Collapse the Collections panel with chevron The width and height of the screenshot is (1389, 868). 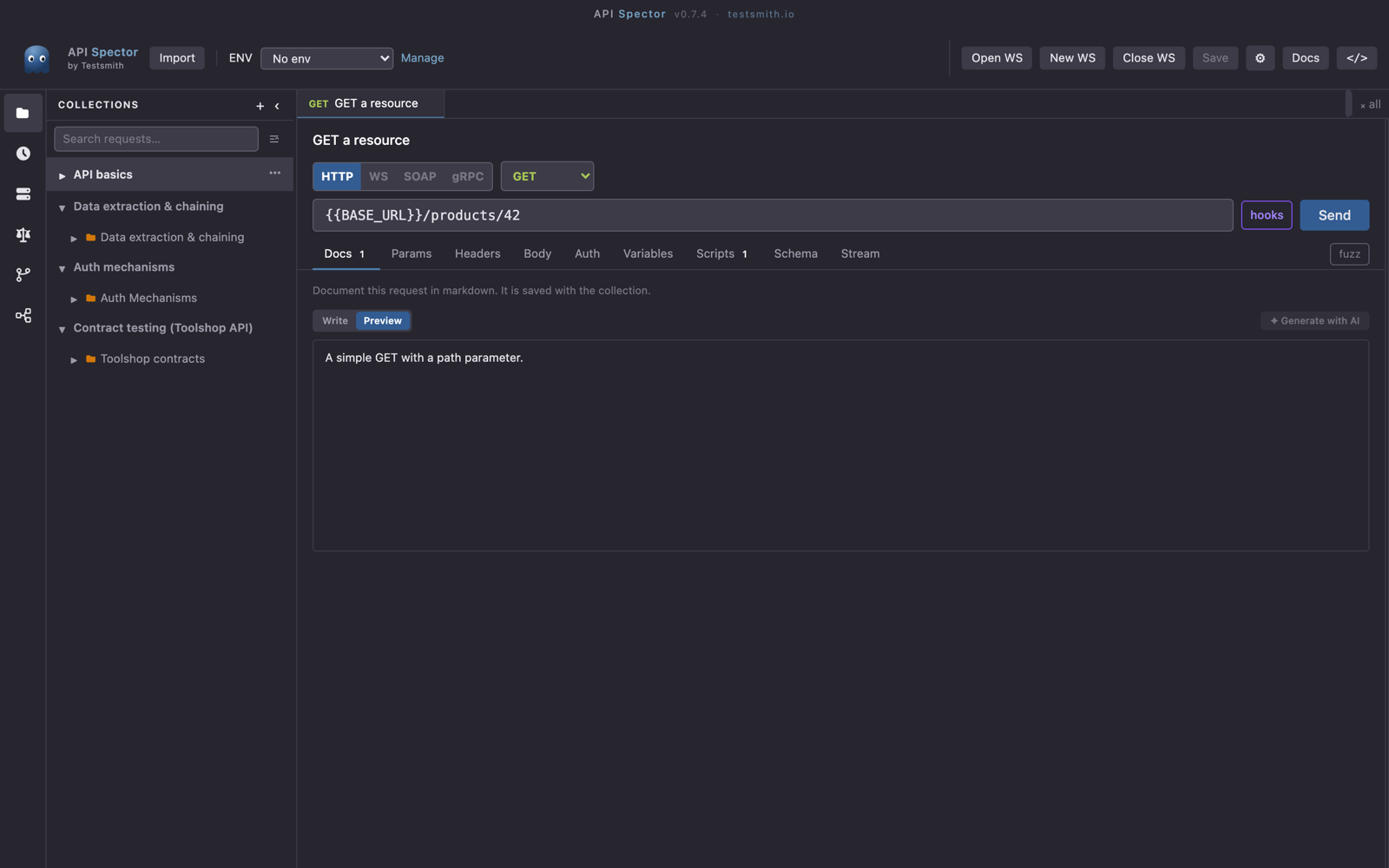point(277,106)
